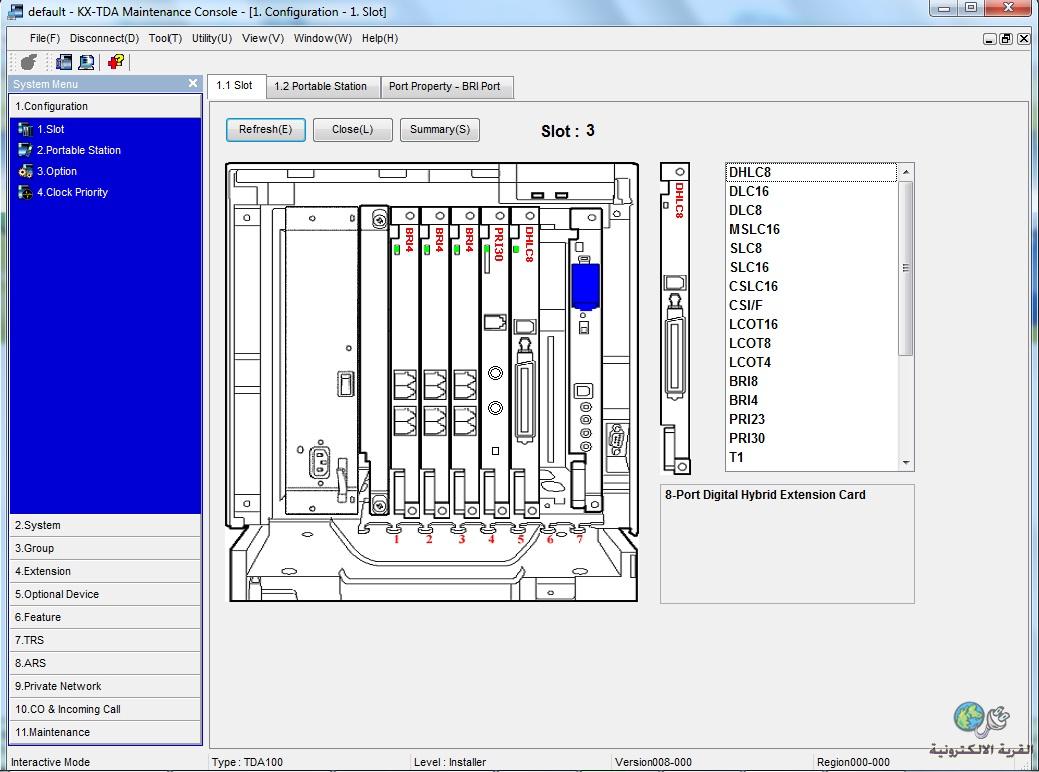This screenshot has width=1039, height=772.
Task: Click the card list scroll down arrow
Action: tap(906, 463)
